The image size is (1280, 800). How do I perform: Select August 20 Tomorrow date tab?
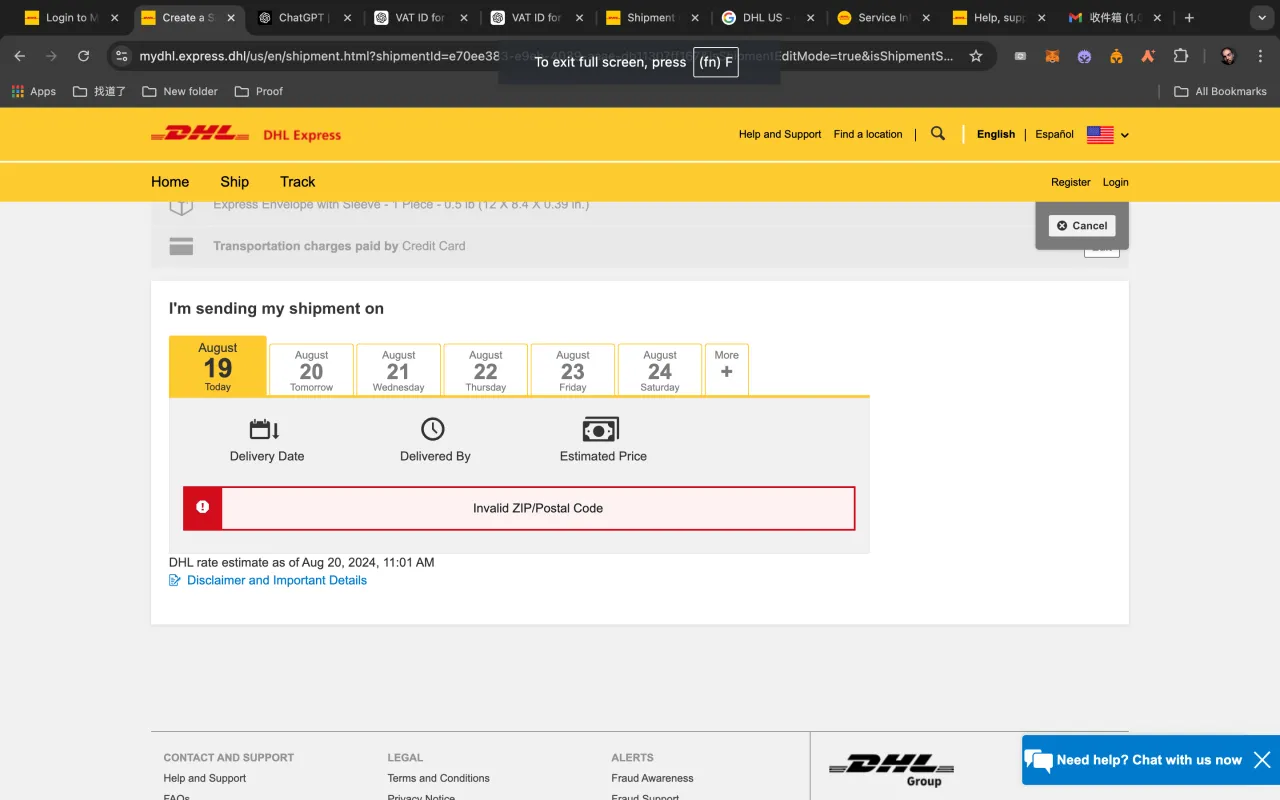(x=311, y=370)
